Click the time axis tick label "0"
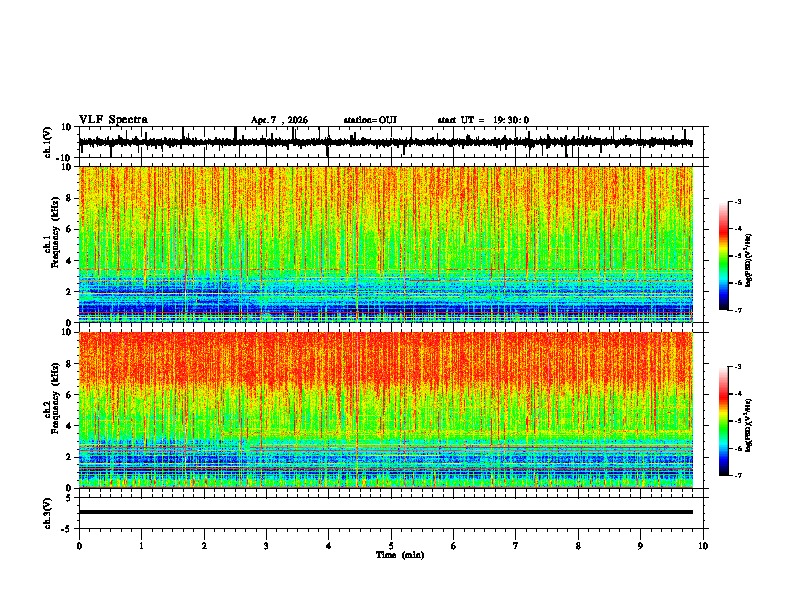Viewport: 792px width, 612px height. (79, 546)
